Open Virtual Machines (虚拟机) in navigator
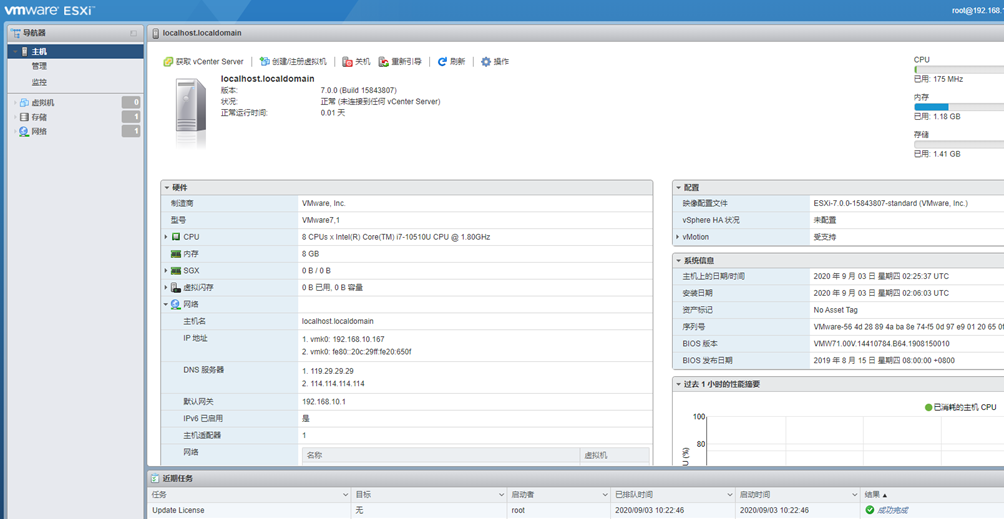Screen dimensions: 1004x519 (x=43, y=102)
